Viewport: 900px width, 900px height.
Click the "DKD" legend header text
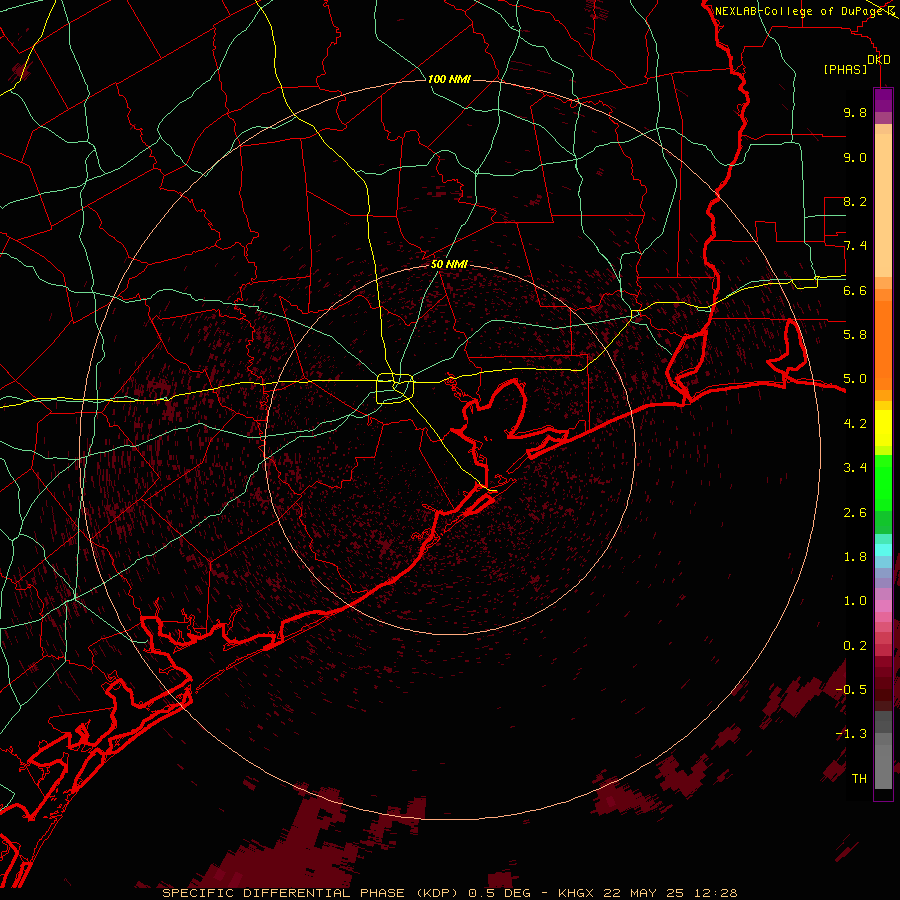[879, 60]
